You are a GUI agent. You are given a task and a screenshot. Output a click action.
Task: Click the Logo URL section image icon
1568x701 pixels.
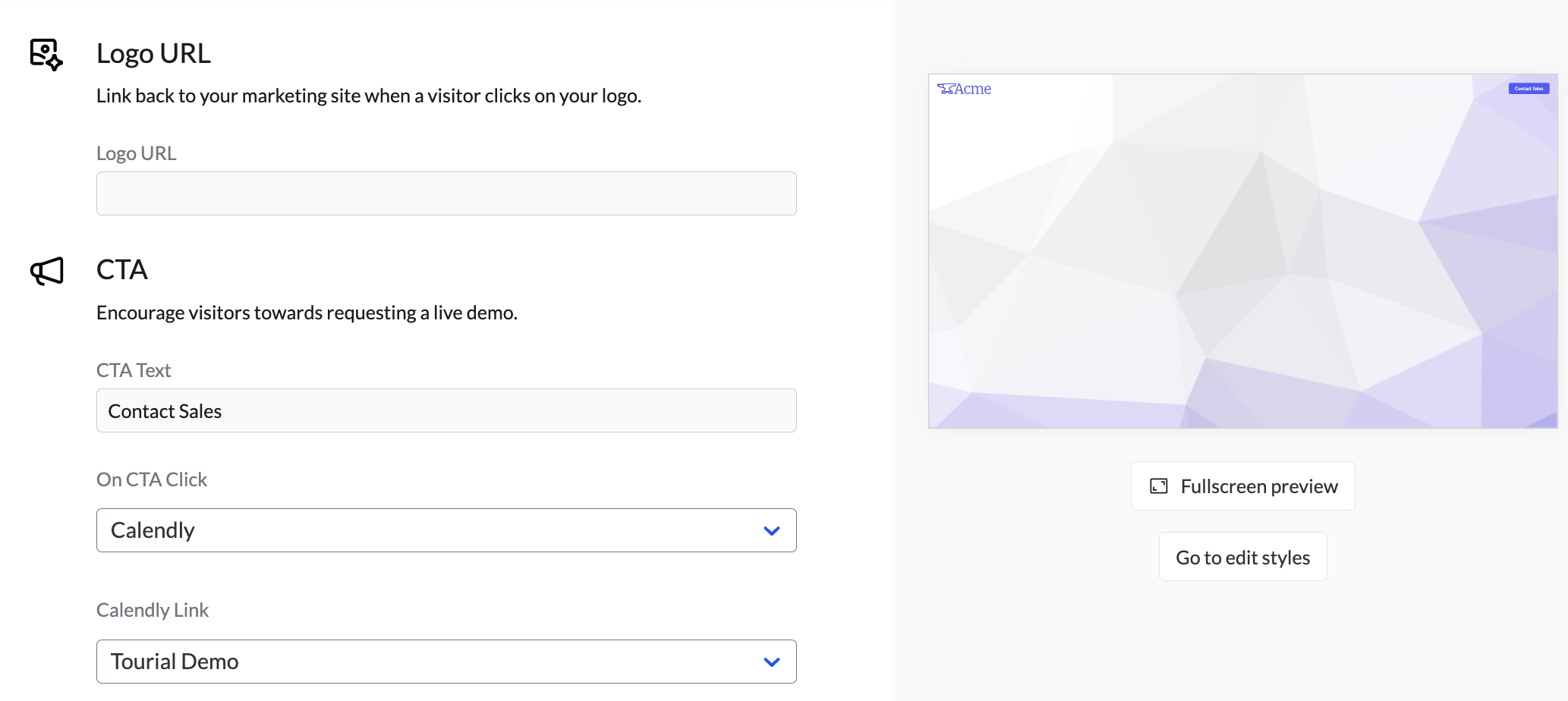pyautogui.click(x=46, y=55)
